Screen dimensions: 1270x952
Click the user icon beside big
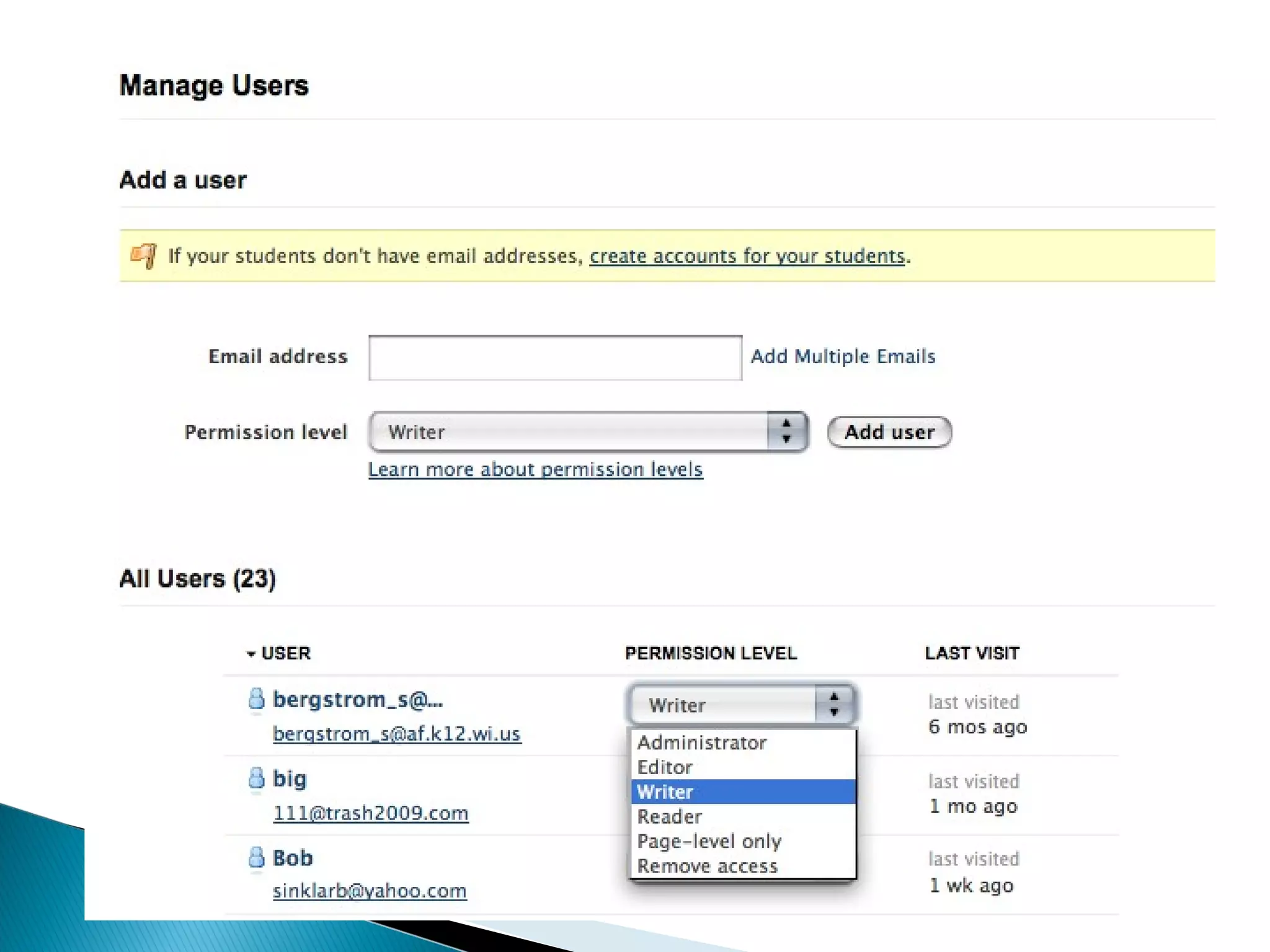256,778
